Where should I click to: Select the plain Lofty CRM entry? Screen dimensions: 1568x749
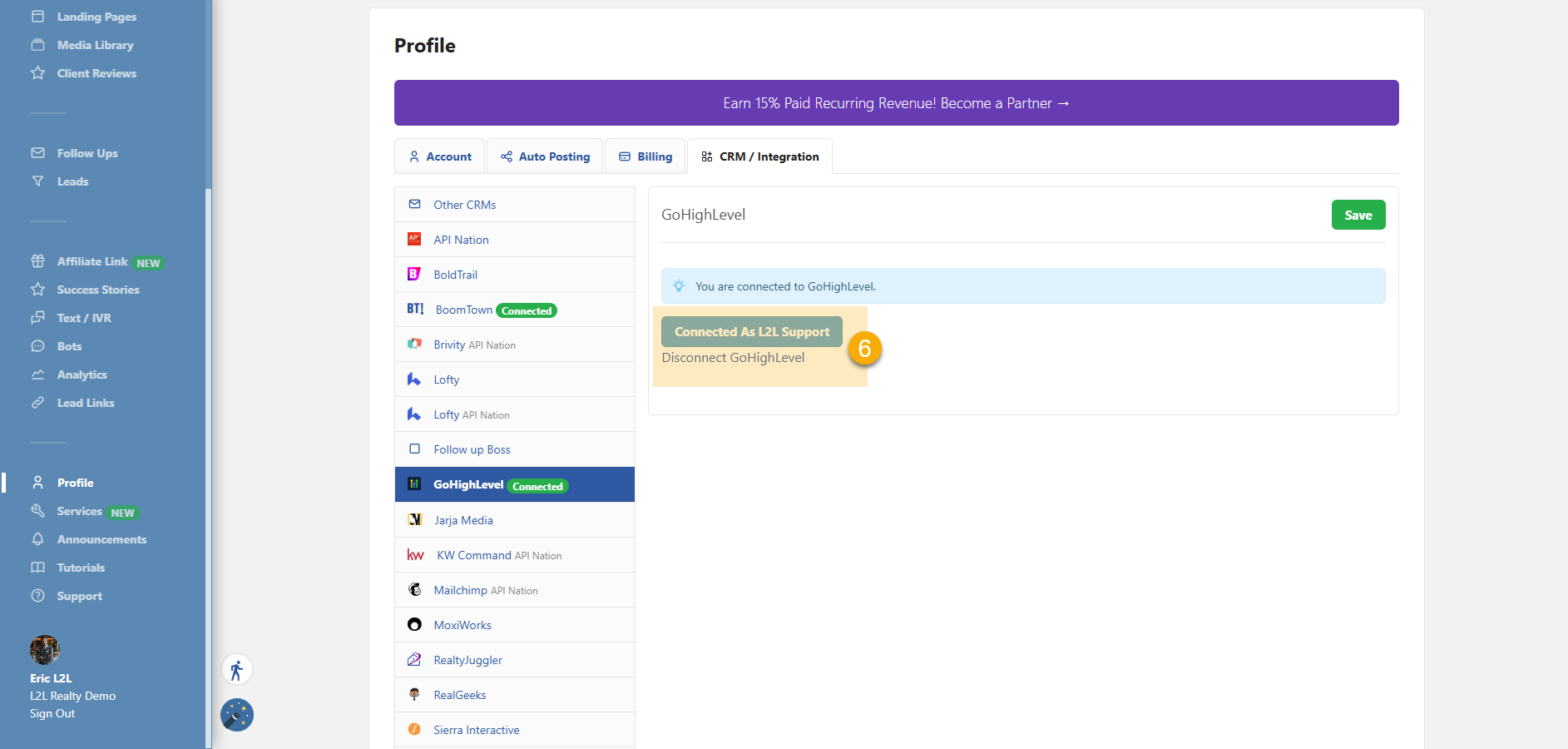tap(515, 379)
